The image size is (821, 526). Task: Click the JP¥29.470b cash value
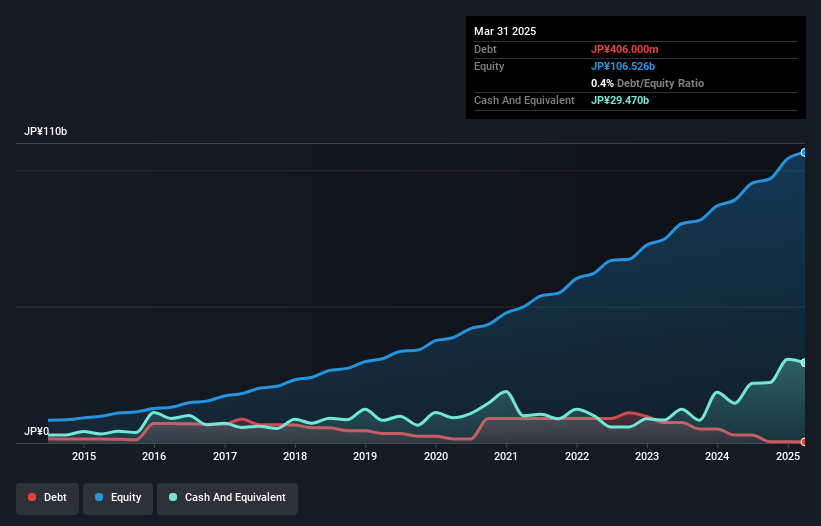tap(620, 100)
